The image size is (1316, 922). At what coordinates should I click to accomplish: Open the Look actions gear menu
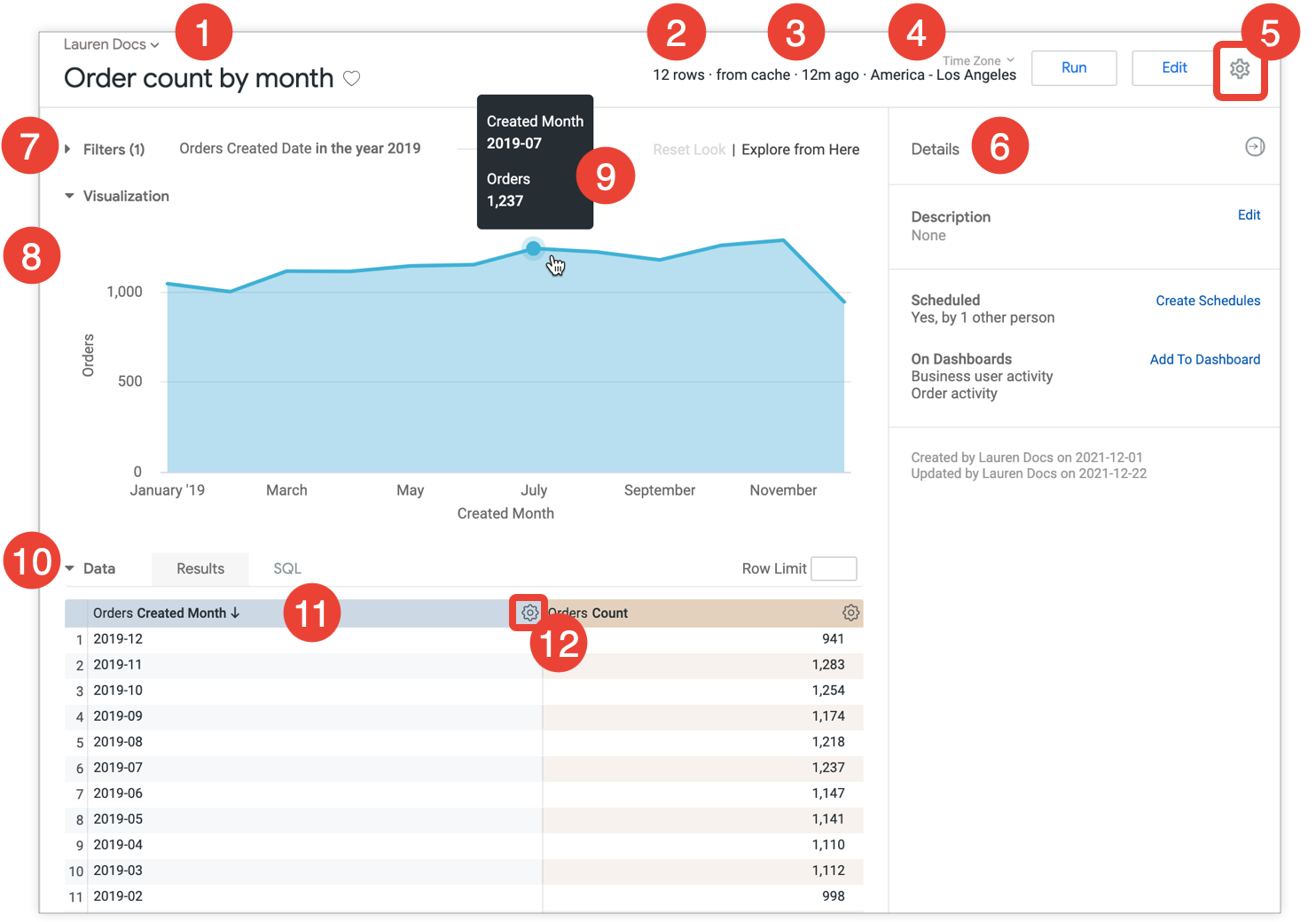tap(1239, 69)
